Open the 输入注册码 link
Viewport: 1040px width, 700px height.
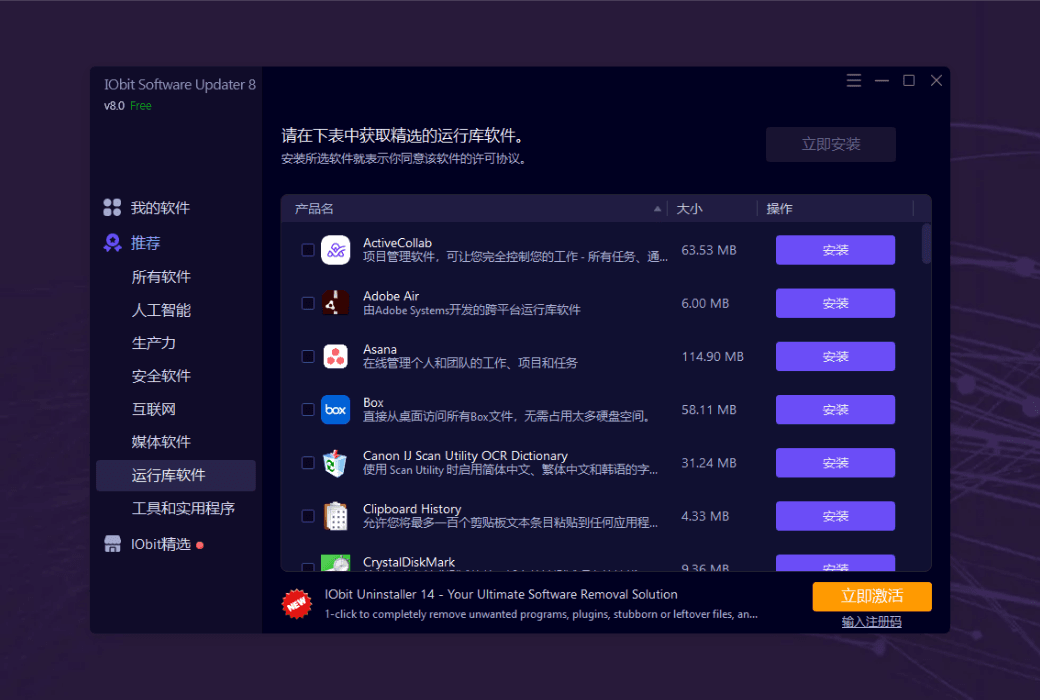872,622
